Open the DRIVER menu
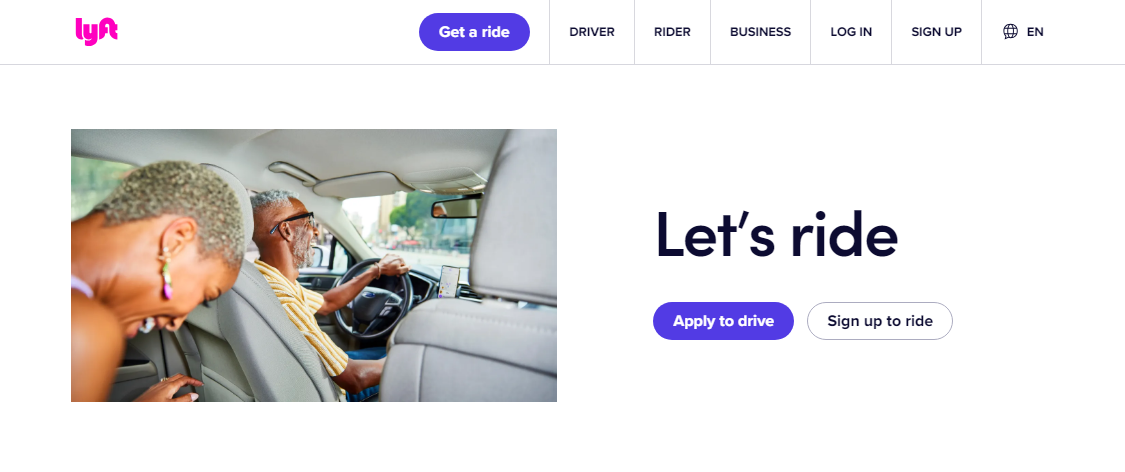This screenshot has width=1125, height=472. point(592,32)
